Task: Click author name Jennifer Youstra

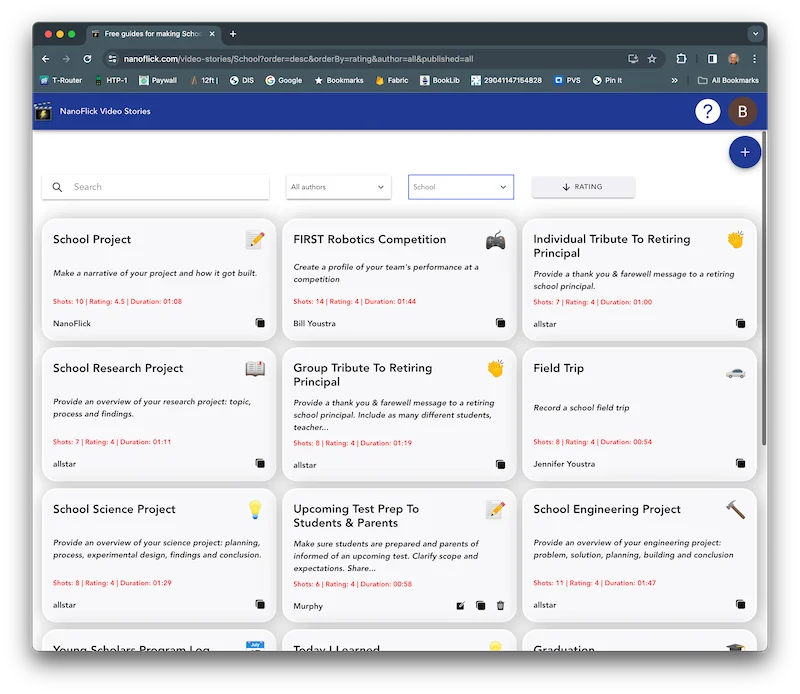Action: coord(564,464)
